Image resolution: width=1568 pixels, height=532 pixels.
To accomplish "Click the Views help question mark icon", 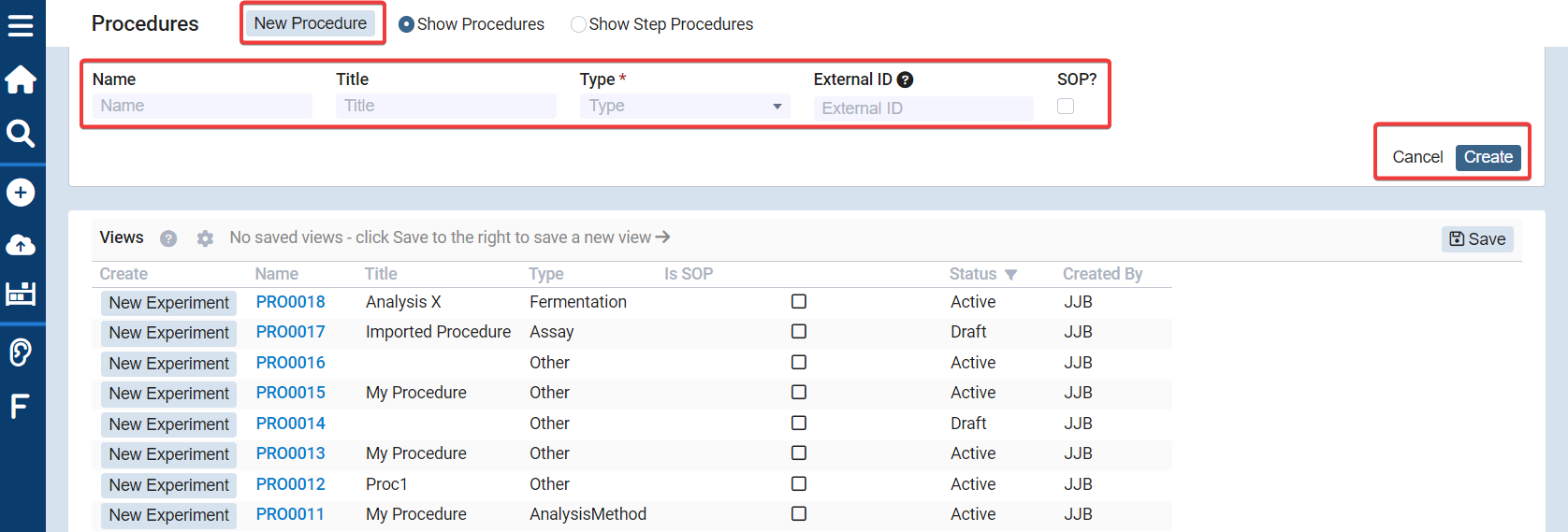I will click(168, 238).
